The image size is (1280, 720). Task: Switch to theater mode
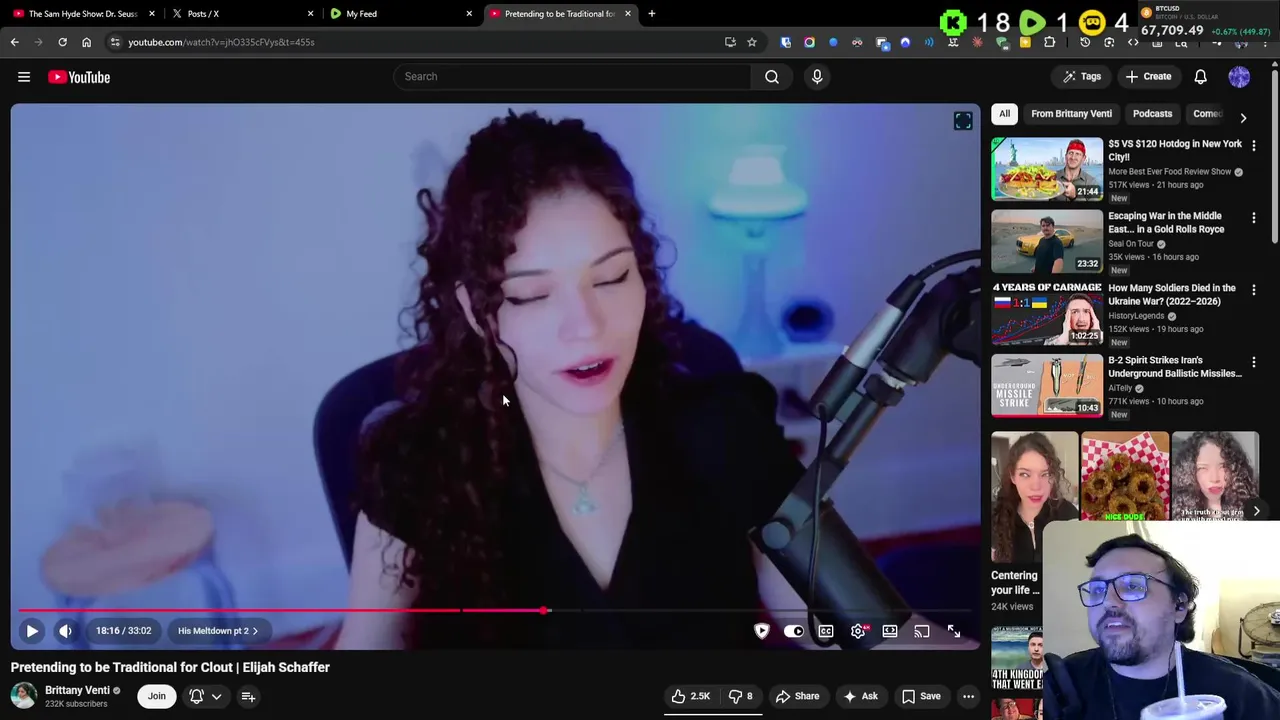pyautogui.click(x=890, y=631)
